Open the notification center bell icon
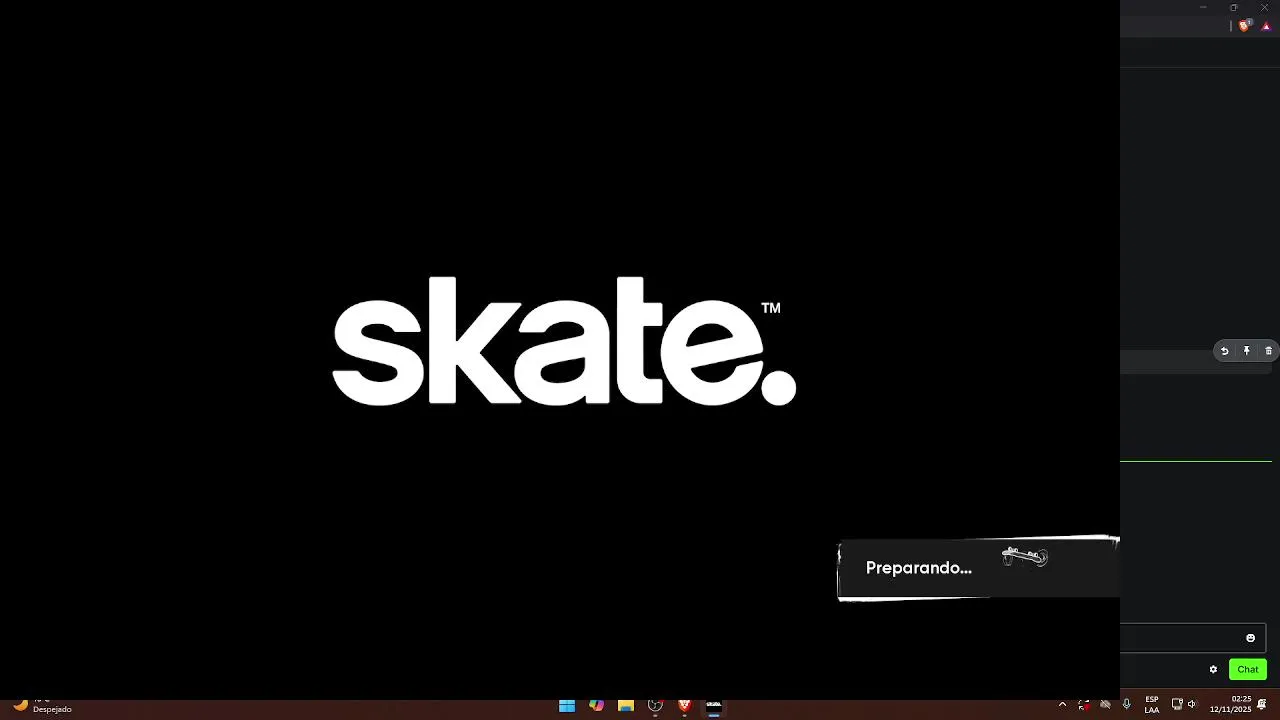The width and height of the screenshot is (1280, 720). [1263, 705]
